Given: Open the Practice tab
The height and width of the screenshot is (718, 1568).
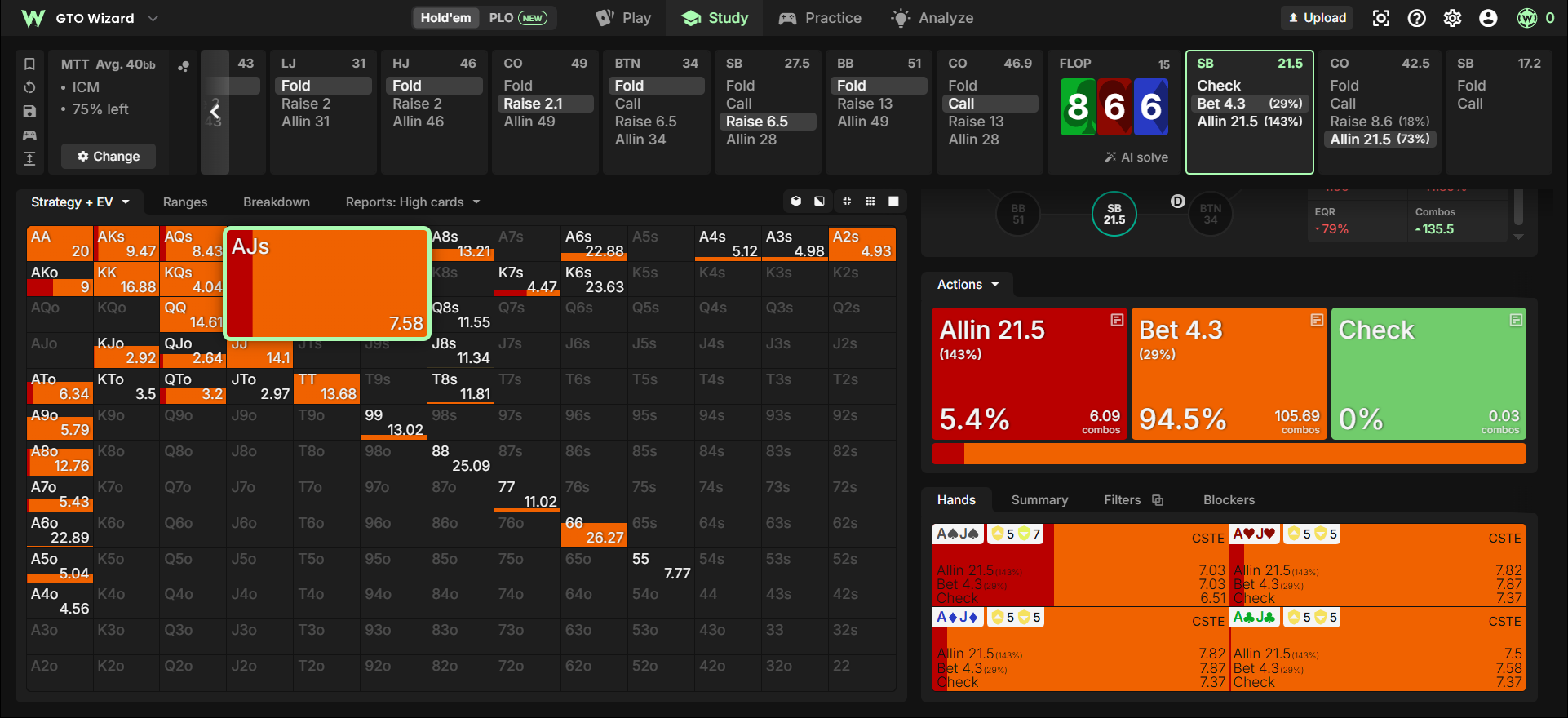Looking at the screenshot, I should point(820,18).
